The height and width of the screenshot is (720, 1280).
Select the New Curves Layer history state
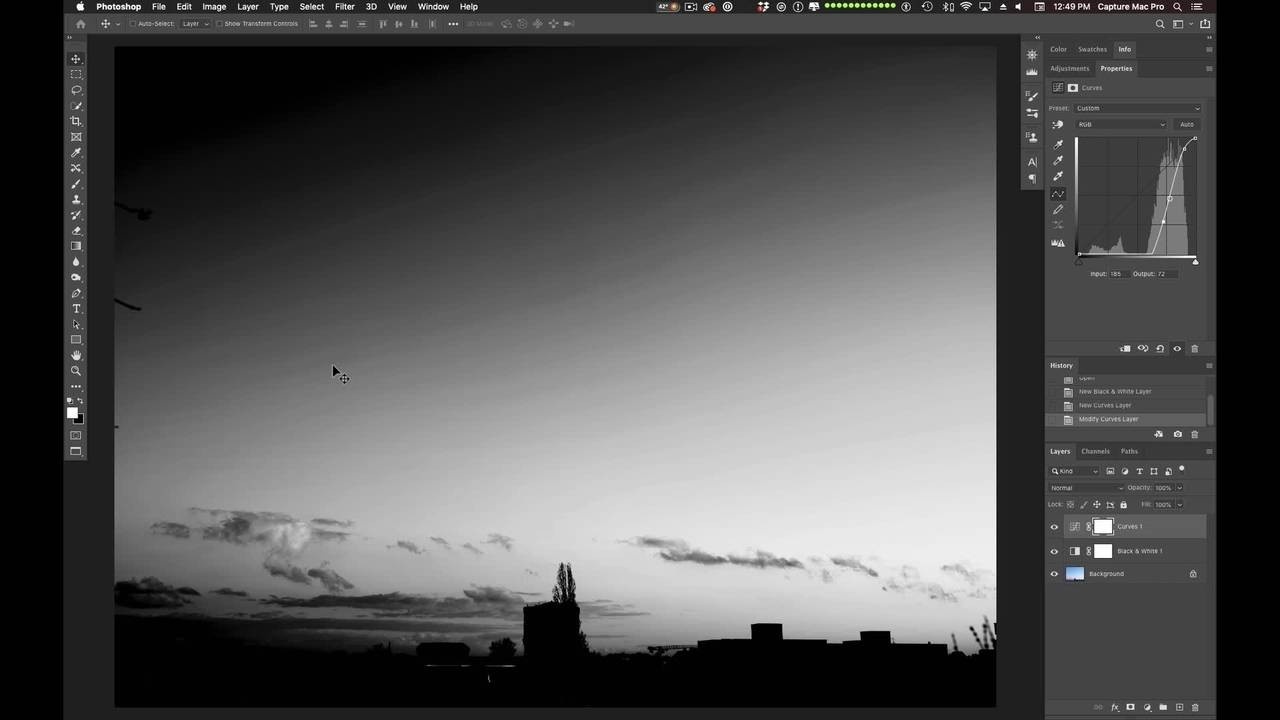point(1105,405)
